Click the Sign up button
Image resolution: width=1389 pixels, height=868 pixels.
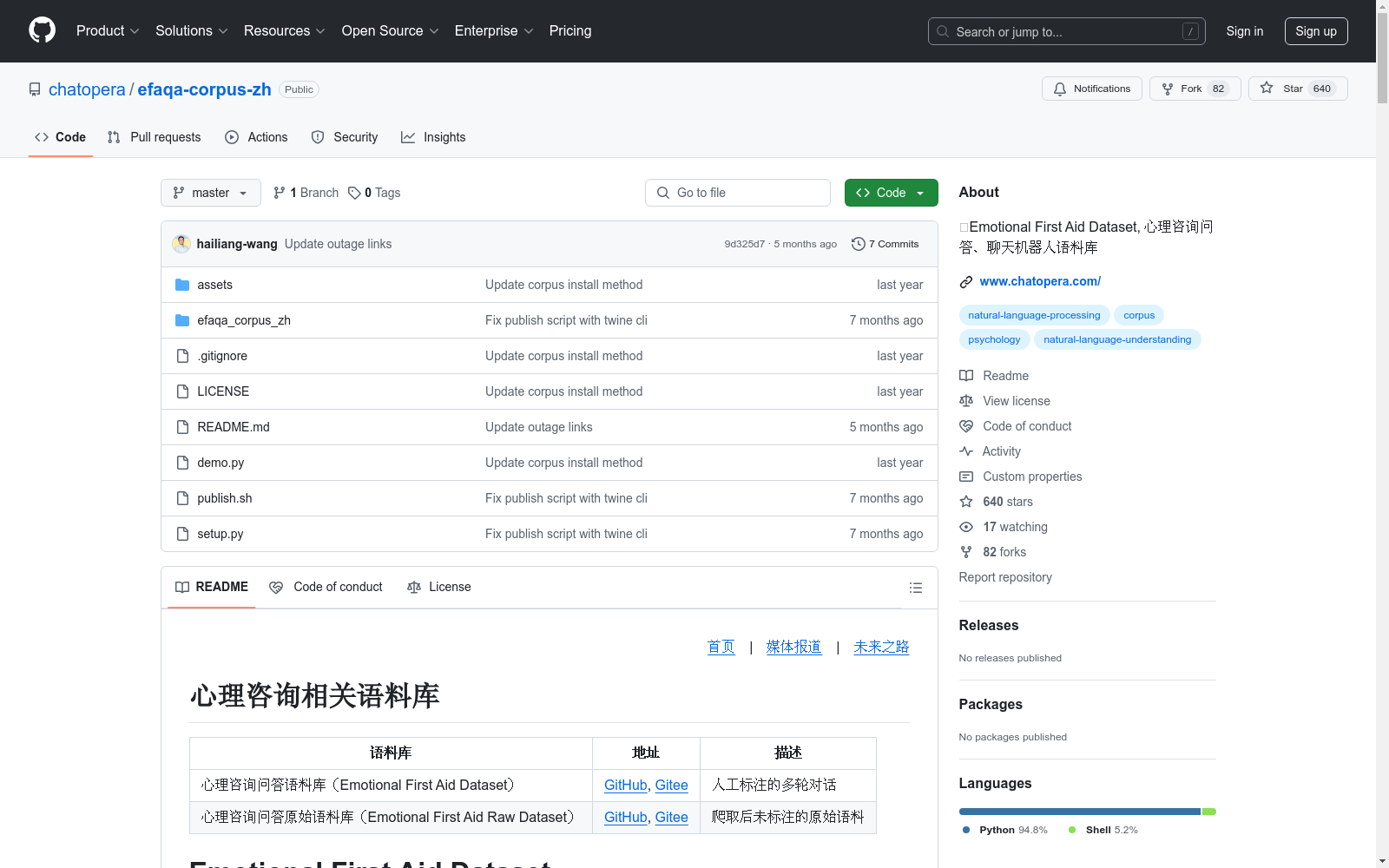(x=1316, y=31)
